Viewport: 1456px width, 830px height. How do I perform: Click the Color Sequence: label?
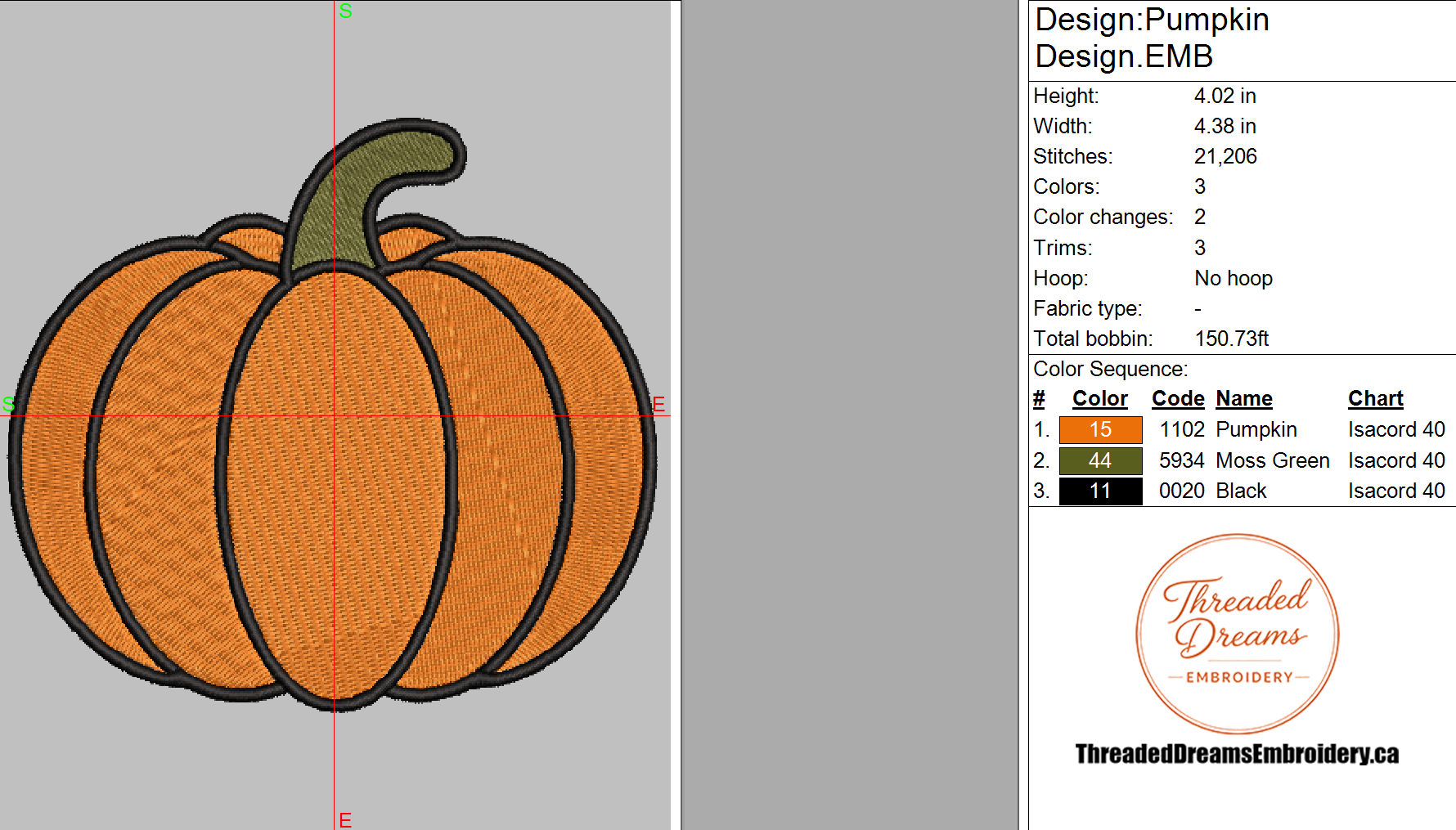(x=1110, y=369)
